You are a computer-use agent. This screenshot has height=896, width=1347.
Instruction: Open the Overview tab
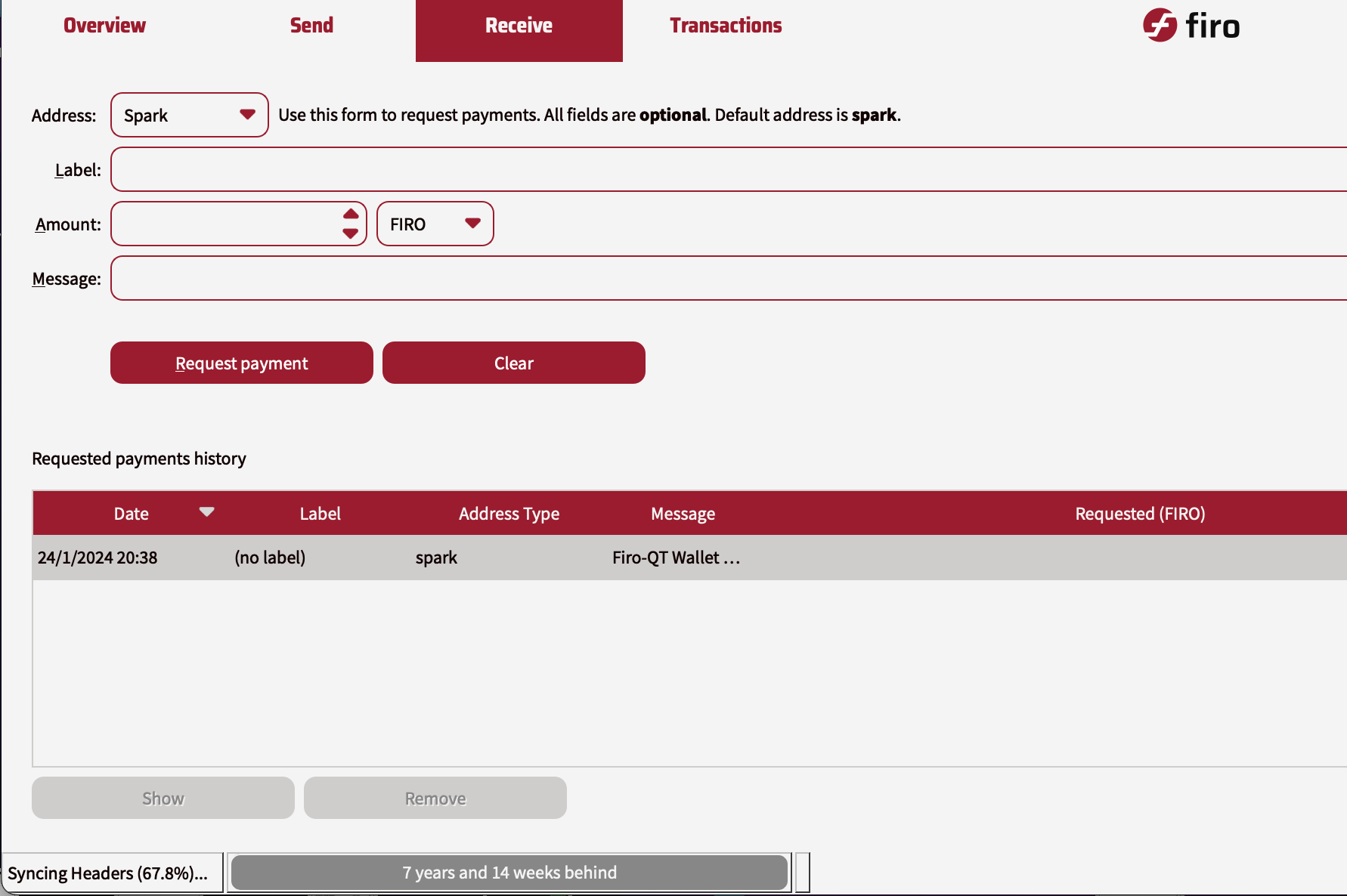click(x=104, y=26)
